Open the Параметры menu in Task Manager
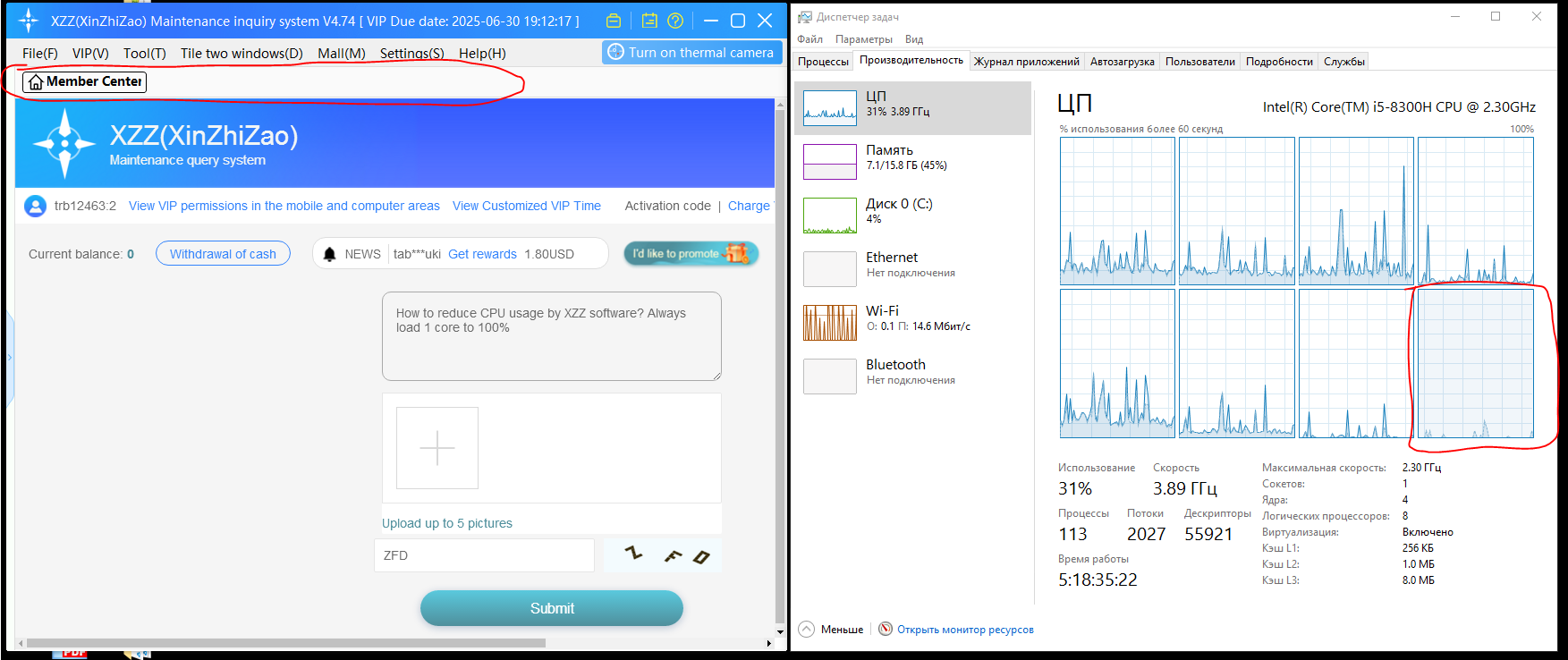Viewport: 1568px width, 660px height. coord(863,39)
